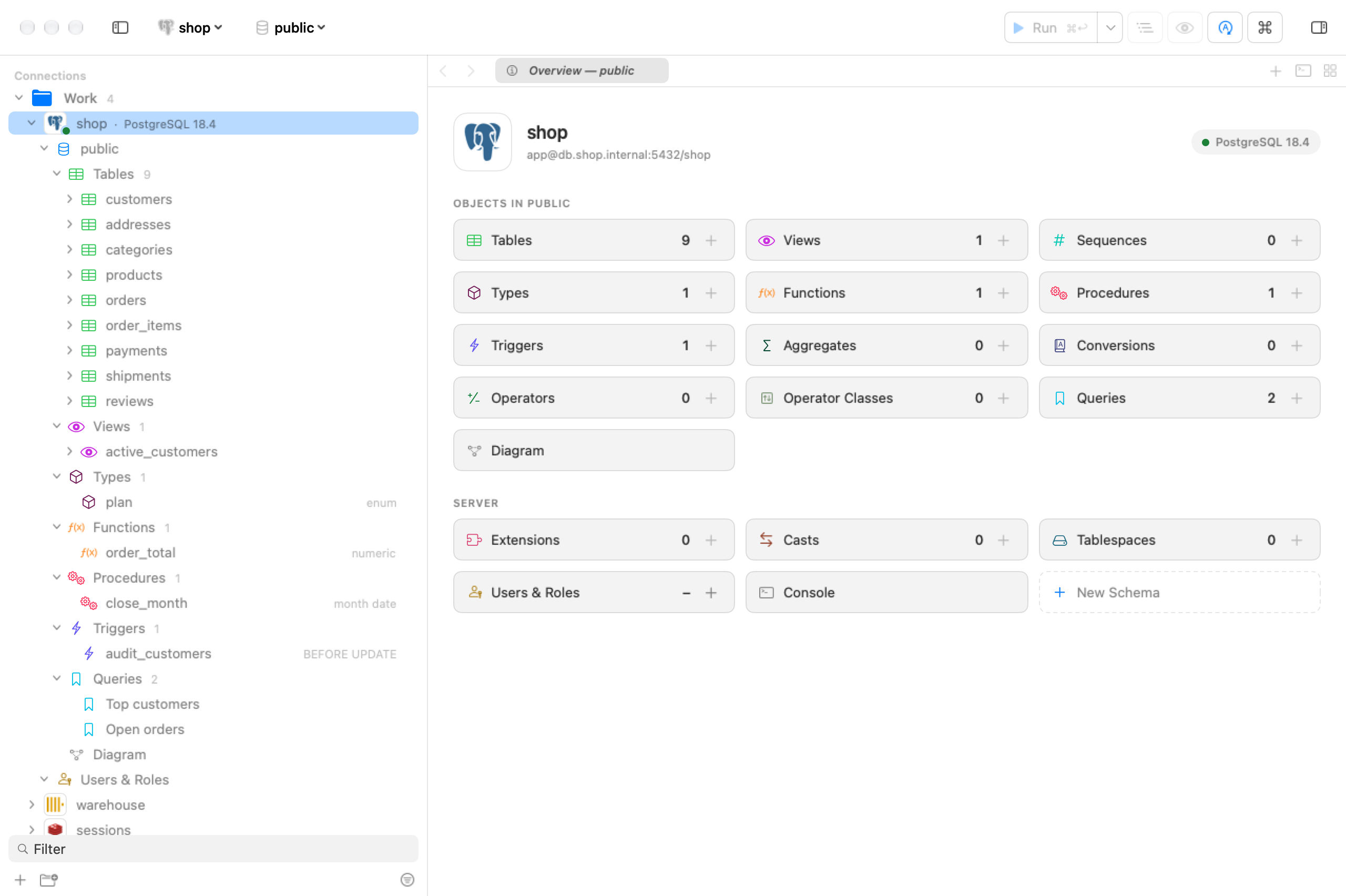Screen dimensions: 1346x896
Task: Open the command palette icon
Action: click(1265, 27)
